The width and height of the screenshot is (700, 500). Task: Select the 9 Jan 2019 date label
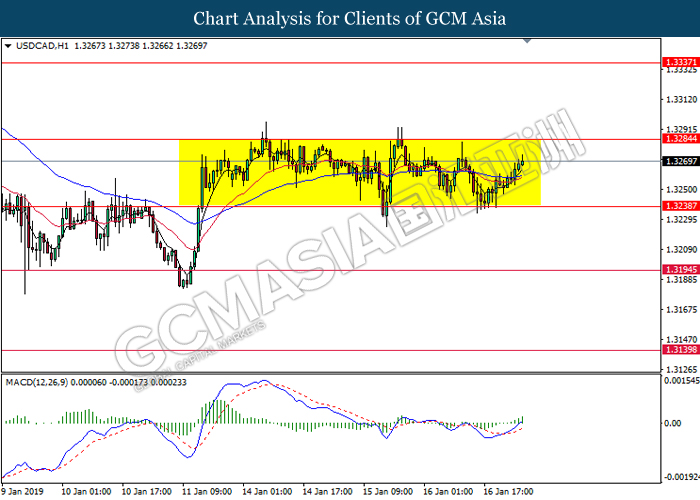pyautogui.click(x=24, y=492)
